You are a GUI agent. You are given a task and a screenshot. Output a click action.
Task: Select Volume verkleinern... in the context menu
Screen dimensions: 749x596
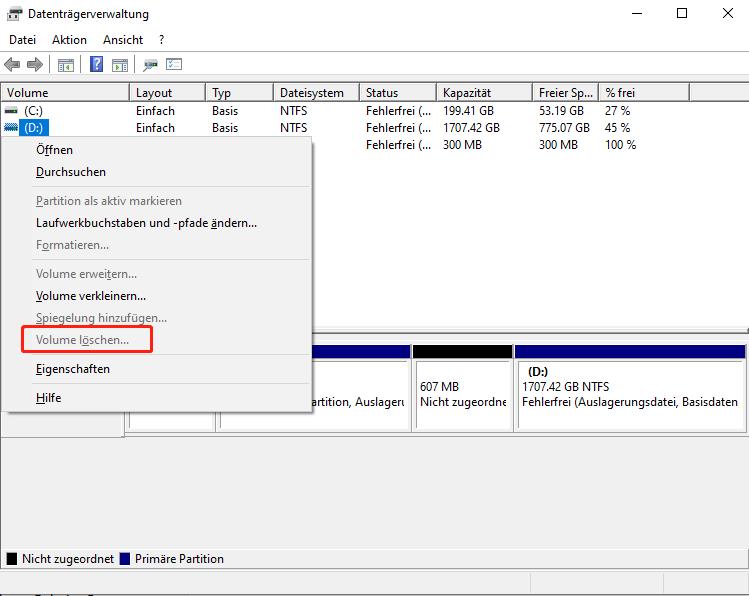[91, 296]
